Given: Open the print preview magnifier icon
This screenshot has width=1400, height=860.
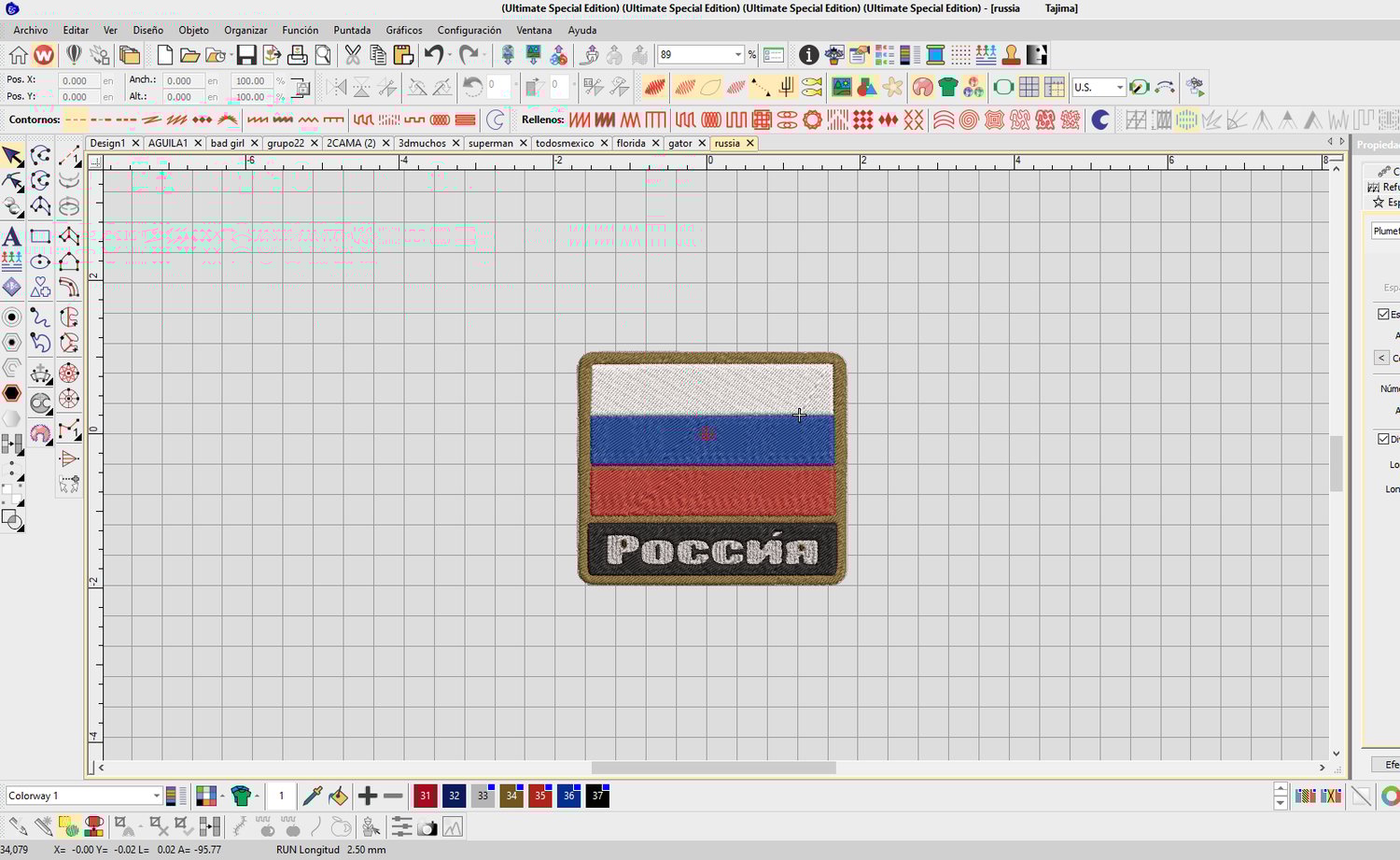Looking at the screenshot, I should point(323,55).
